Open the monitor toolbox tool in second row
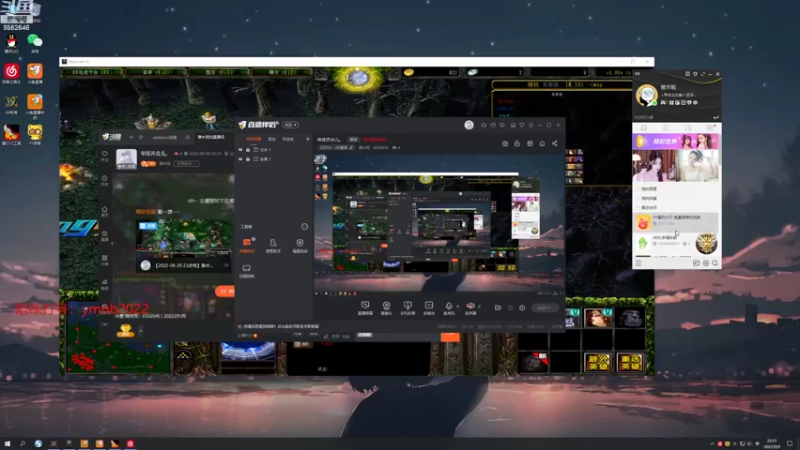 click(247, 271)
